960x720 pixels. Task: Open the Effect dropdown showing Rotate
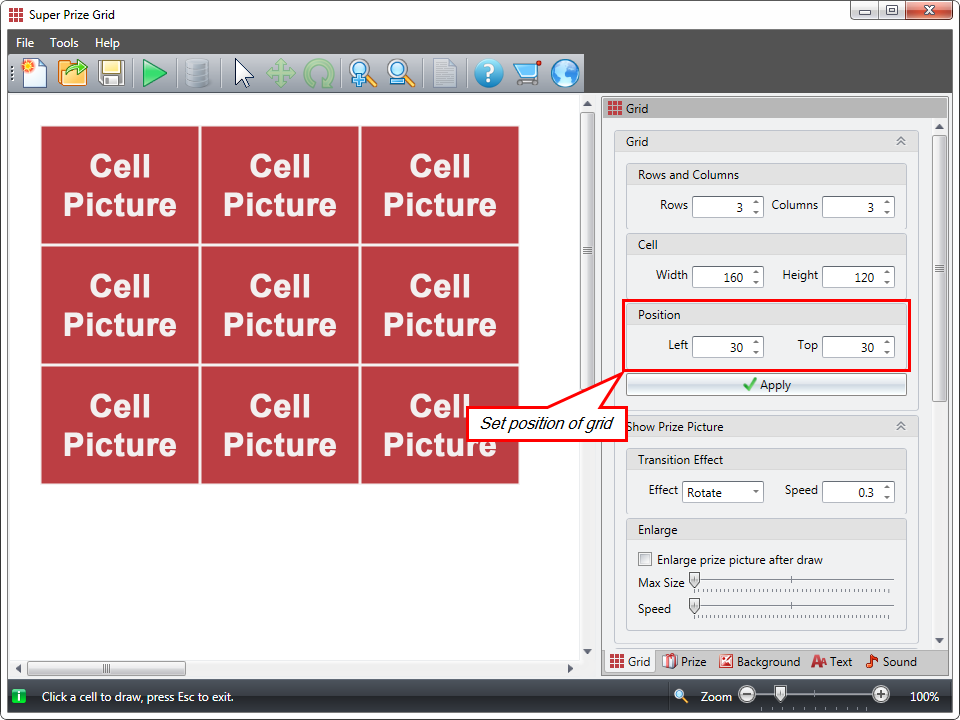point(722,492)
